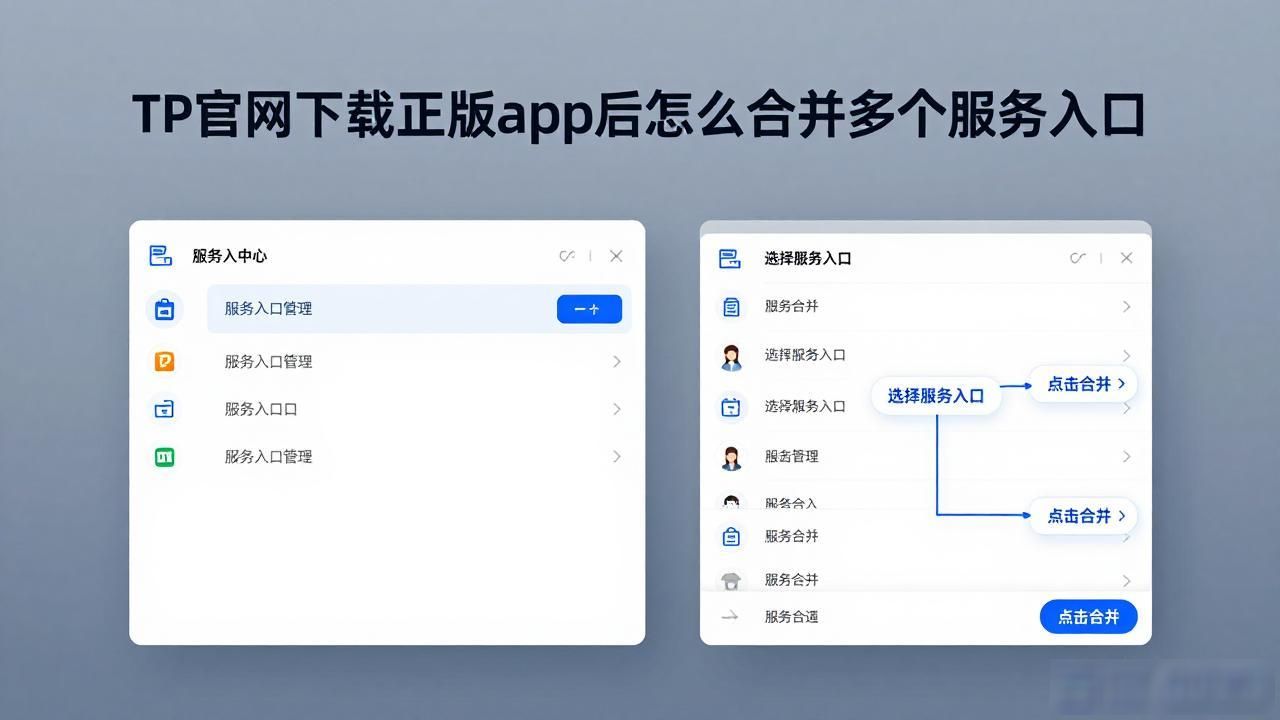1280x720 pixels.
Task: Open the chevron on the gray-icon 服务合并 row
Action: click(1126, 580)
